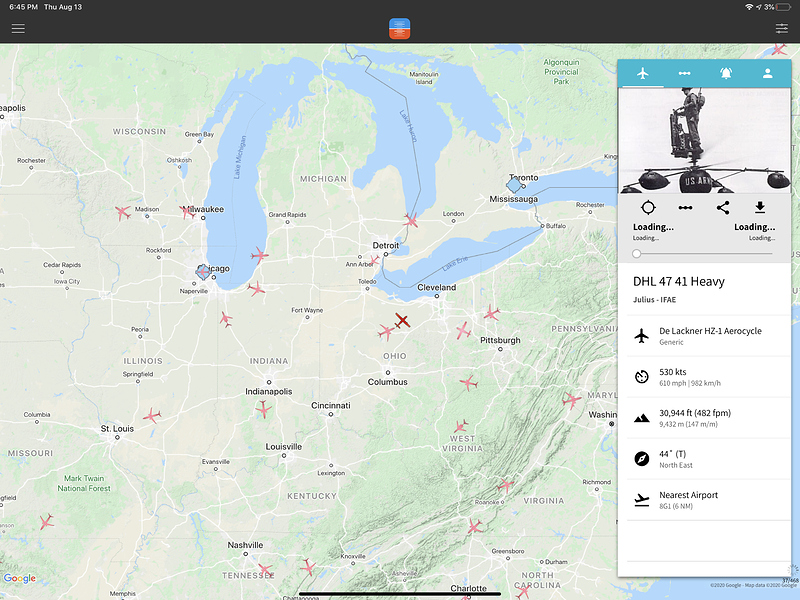
Task: Tap the speedometer icon beside speed
Action: pyautogui.click(x=642, y=377)
